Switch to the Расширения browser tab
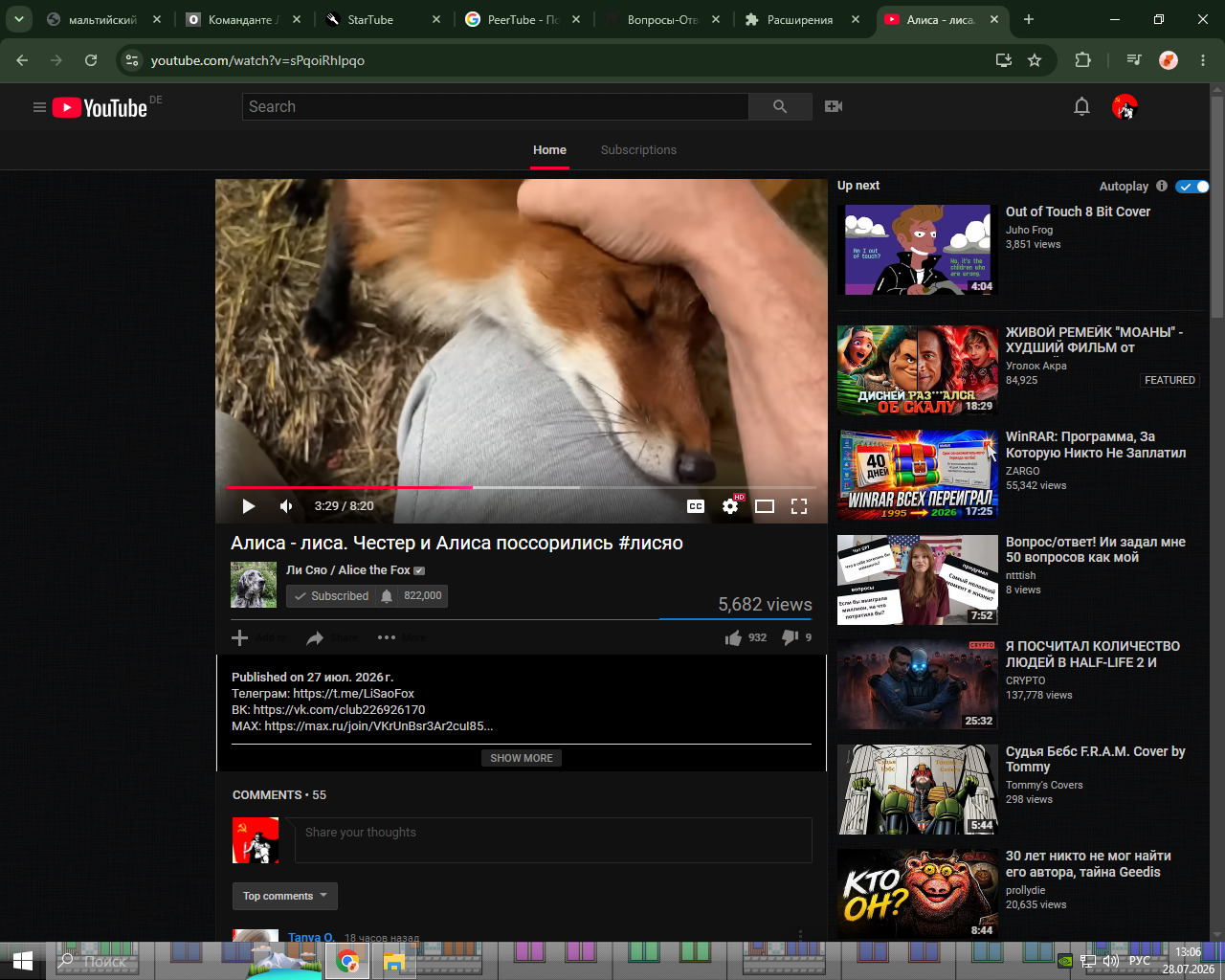 [x=804, y=19]
